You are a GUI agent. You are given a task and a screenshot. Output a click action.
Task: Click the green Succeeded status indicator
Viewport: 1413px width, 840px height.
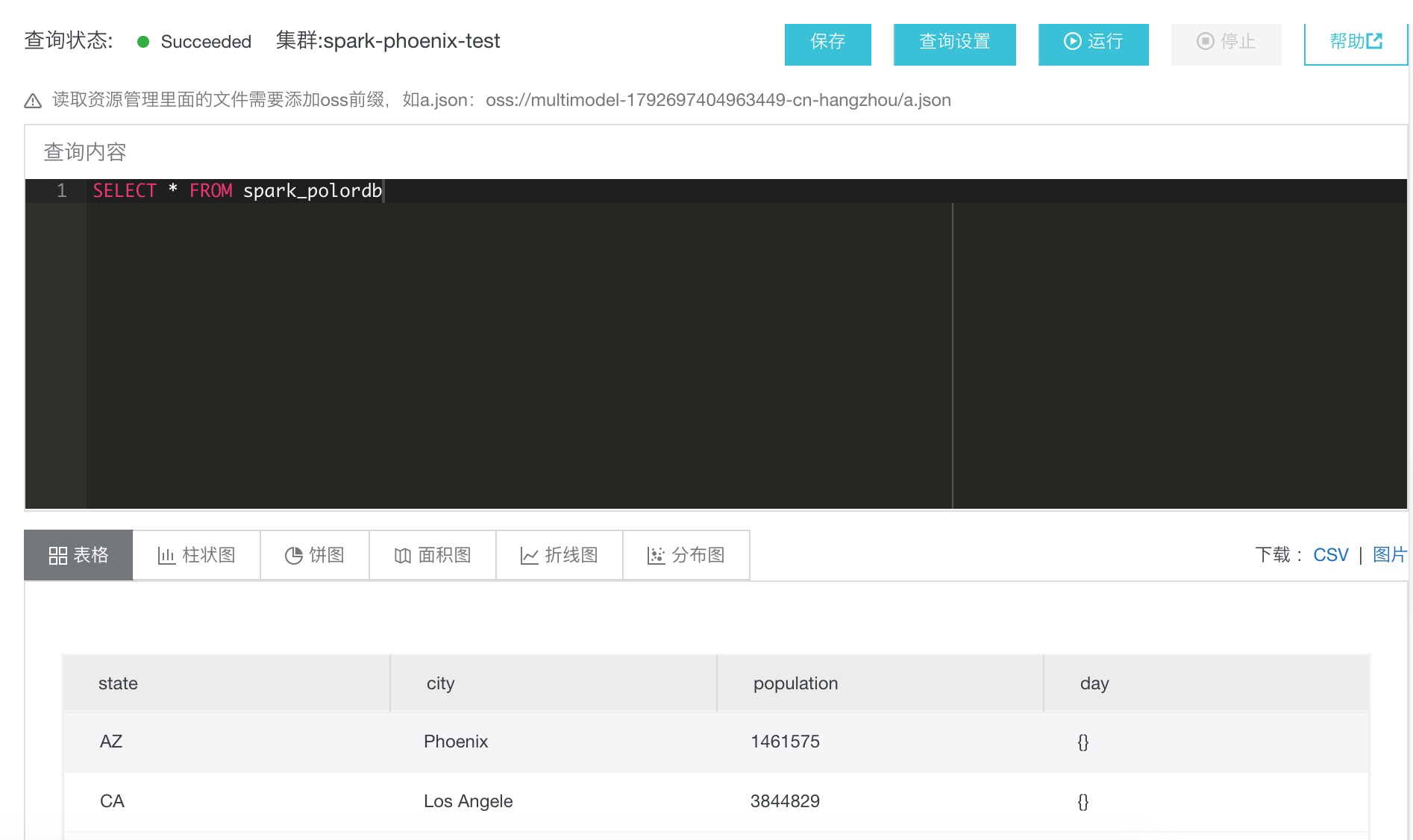[x=144, y=43]
